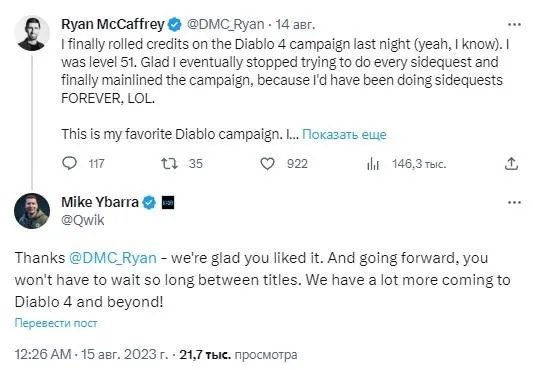Retweet Ryan McCaffrey's post
Viewport: 533px width, 370px height.
pos(169,164)
